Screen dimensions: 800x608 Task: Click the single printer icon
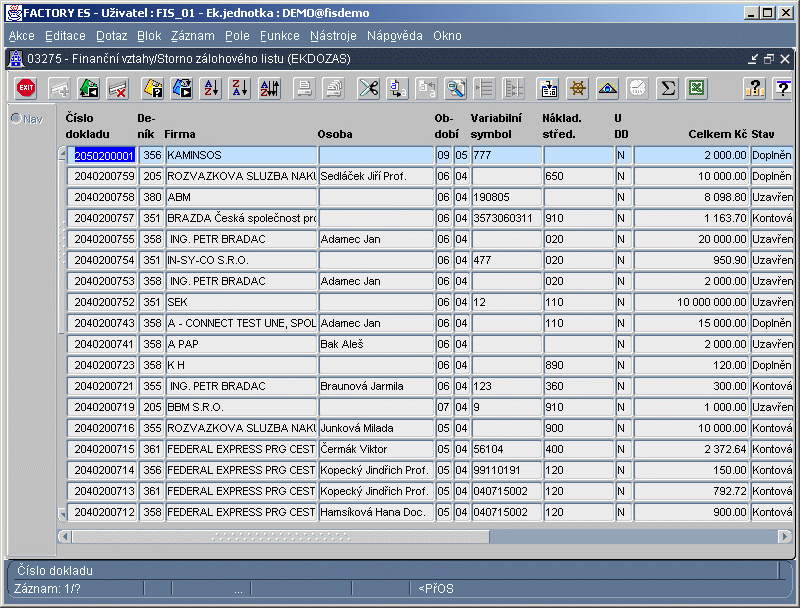click(x=305, y=88)
